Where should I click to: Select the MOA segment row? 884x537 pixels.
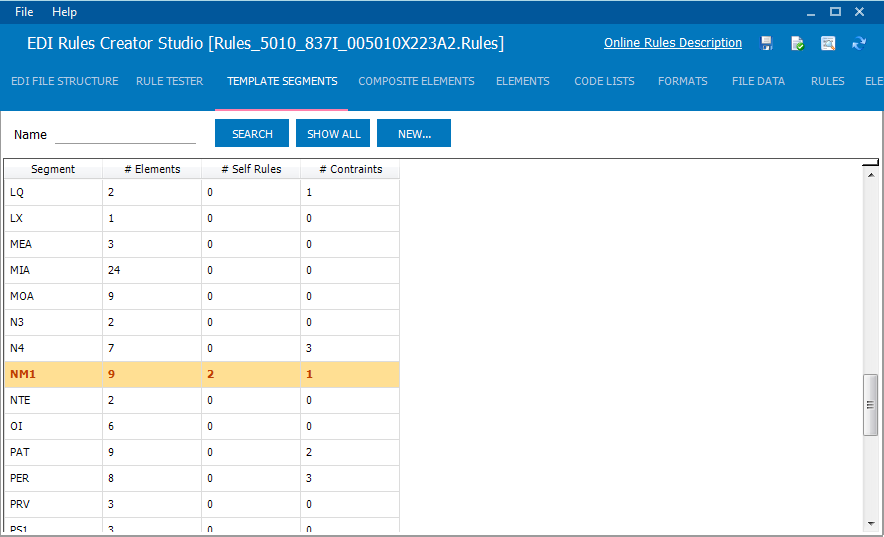202,296
